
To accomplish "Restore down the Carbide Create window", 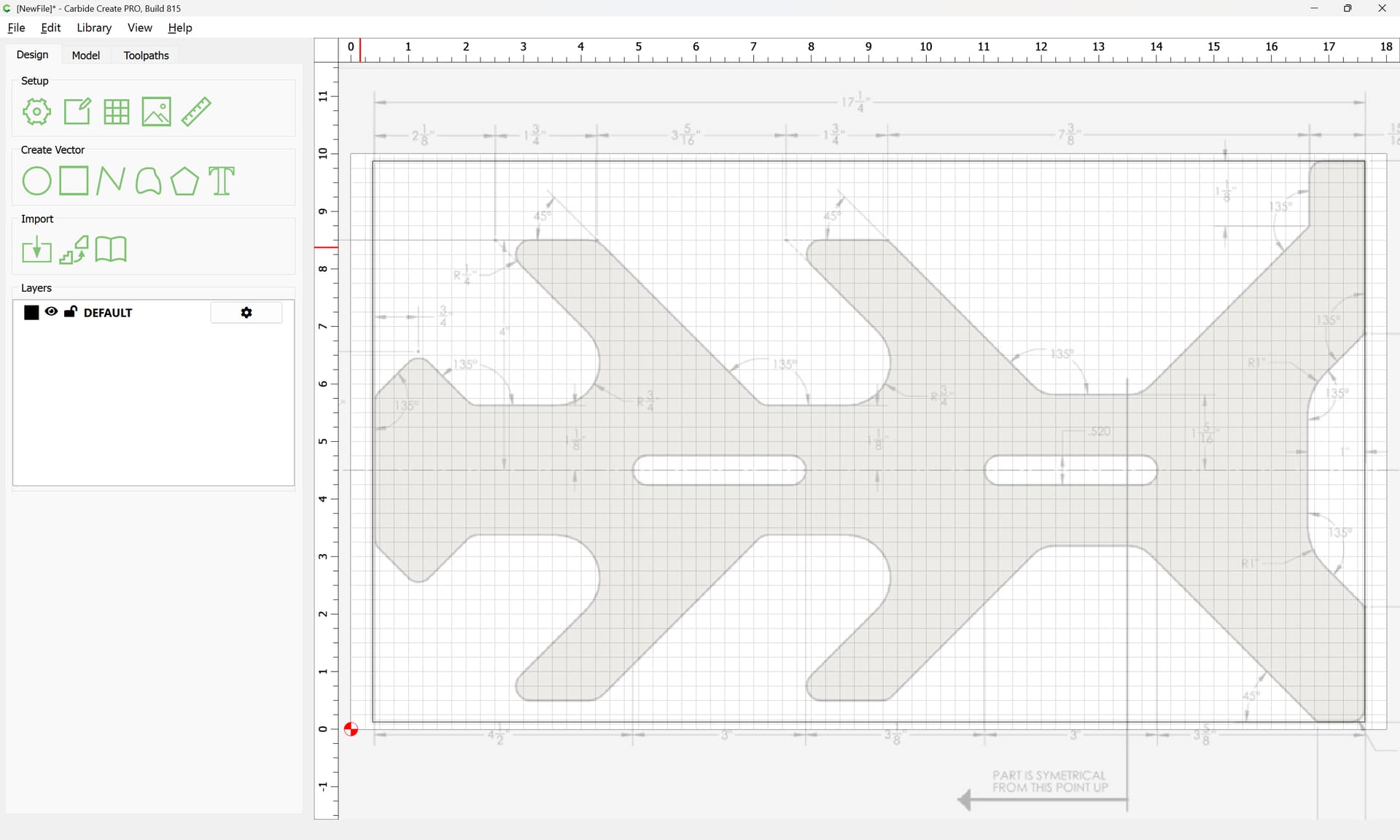I will tap(1347, 8).
